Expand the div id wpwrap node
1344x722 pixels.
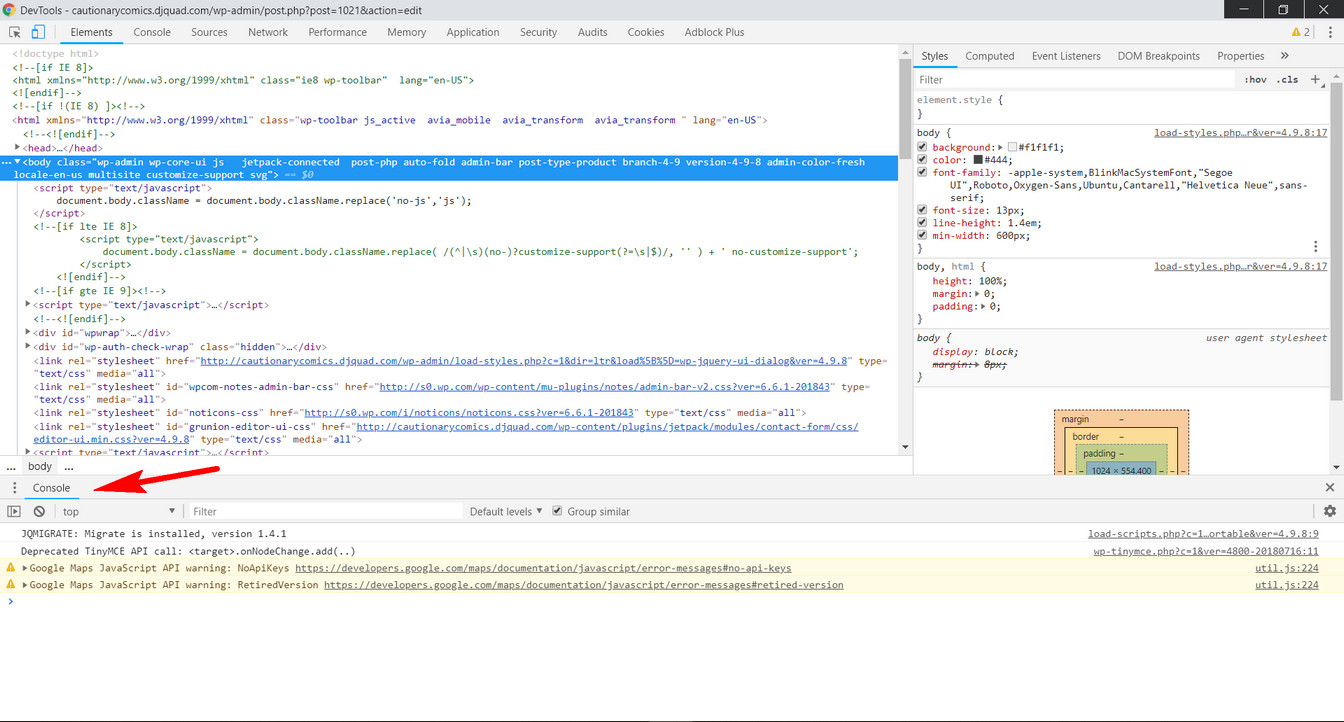[x=28, y=332]
